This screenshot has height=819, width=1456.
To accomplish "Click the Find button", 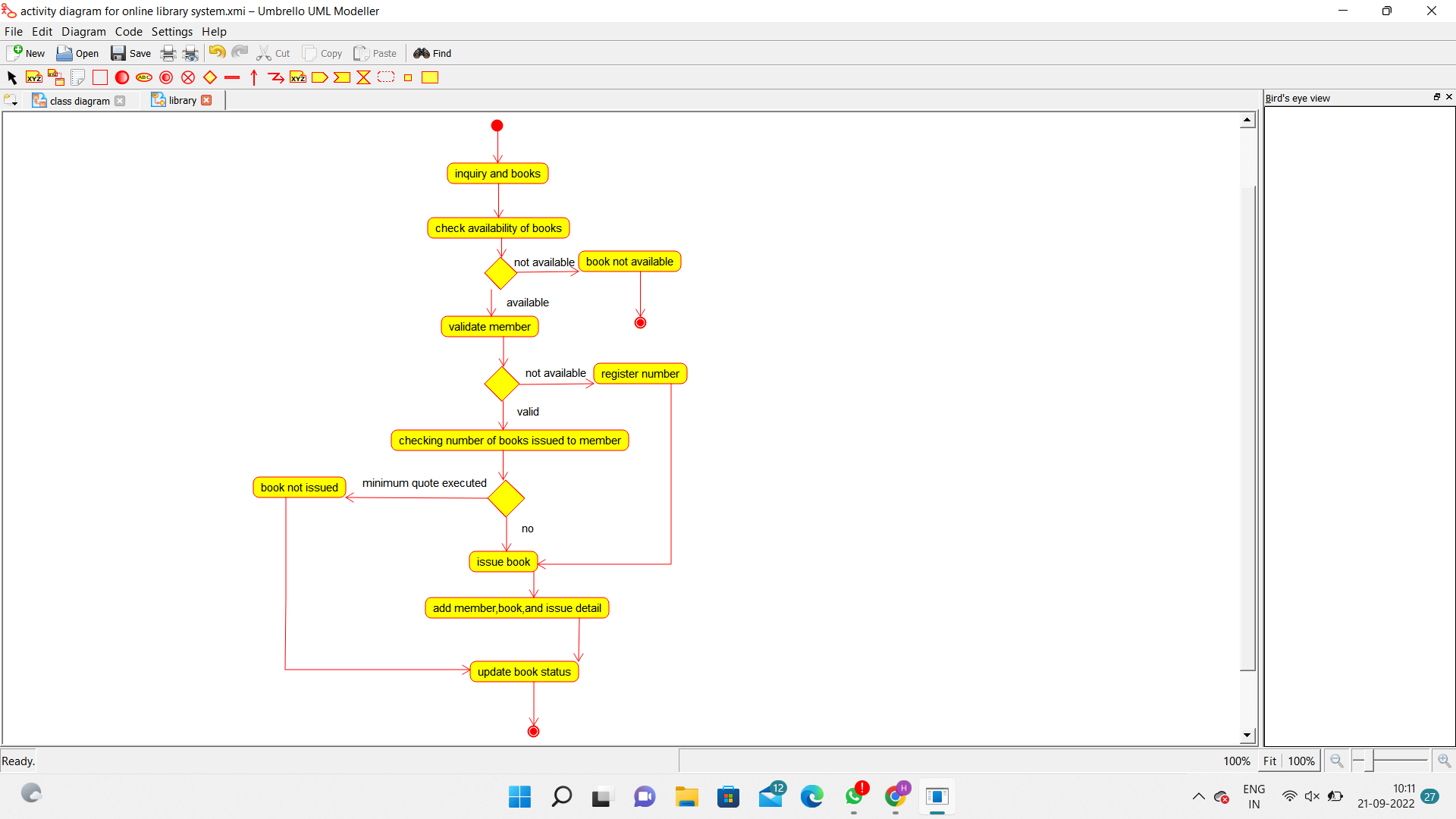I will click(432, 53).
